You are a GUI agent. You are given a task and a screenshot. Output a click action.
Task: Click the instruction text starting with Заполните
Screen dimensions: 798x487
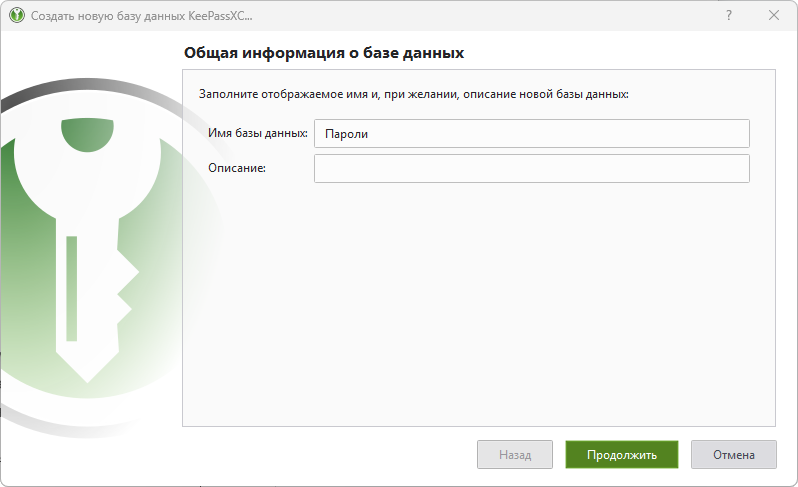pos(413,95)
